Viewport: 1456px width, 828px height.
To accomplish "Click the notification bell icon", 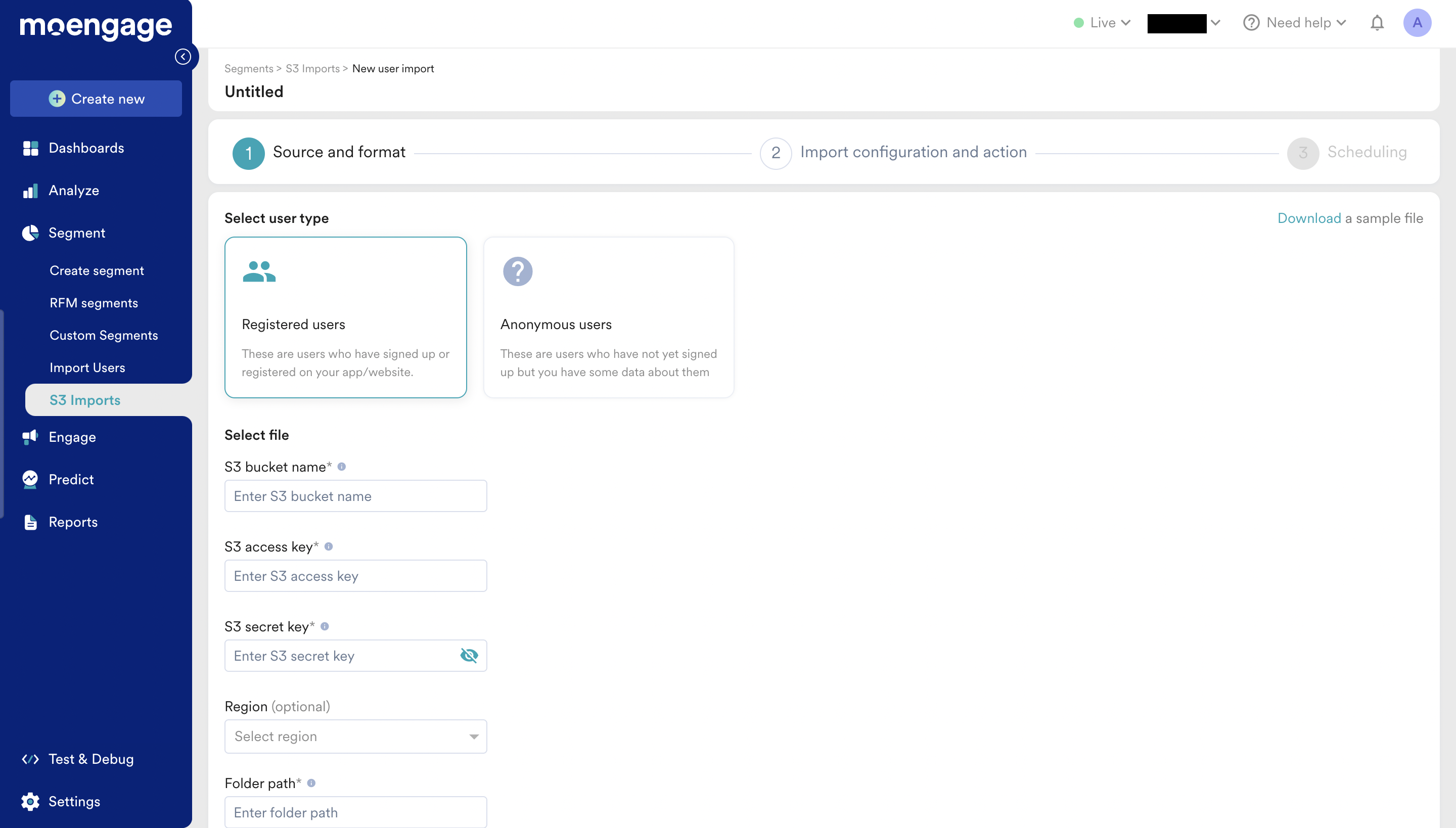I will point(1377,23).
